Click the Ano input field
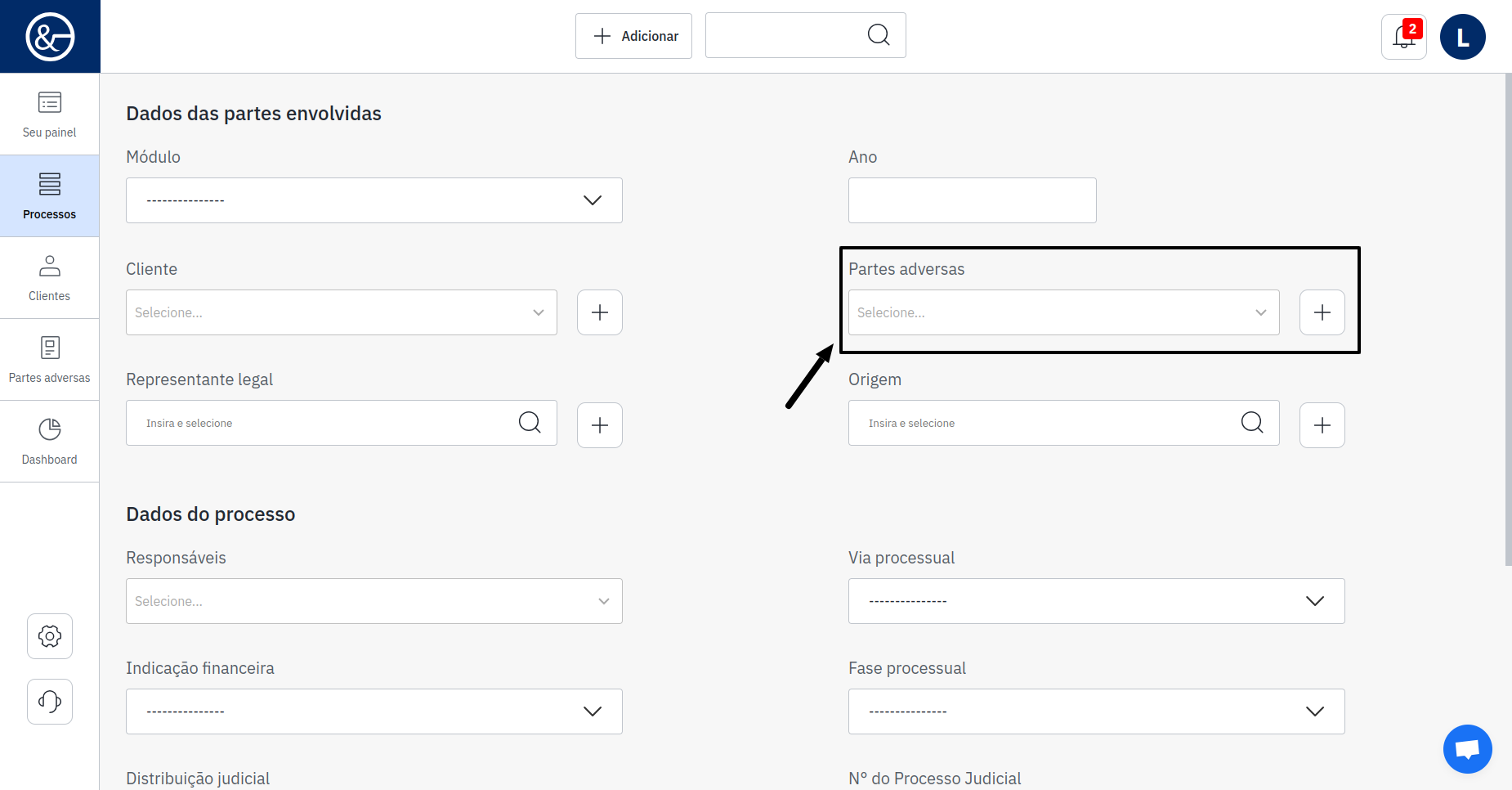 972,200
